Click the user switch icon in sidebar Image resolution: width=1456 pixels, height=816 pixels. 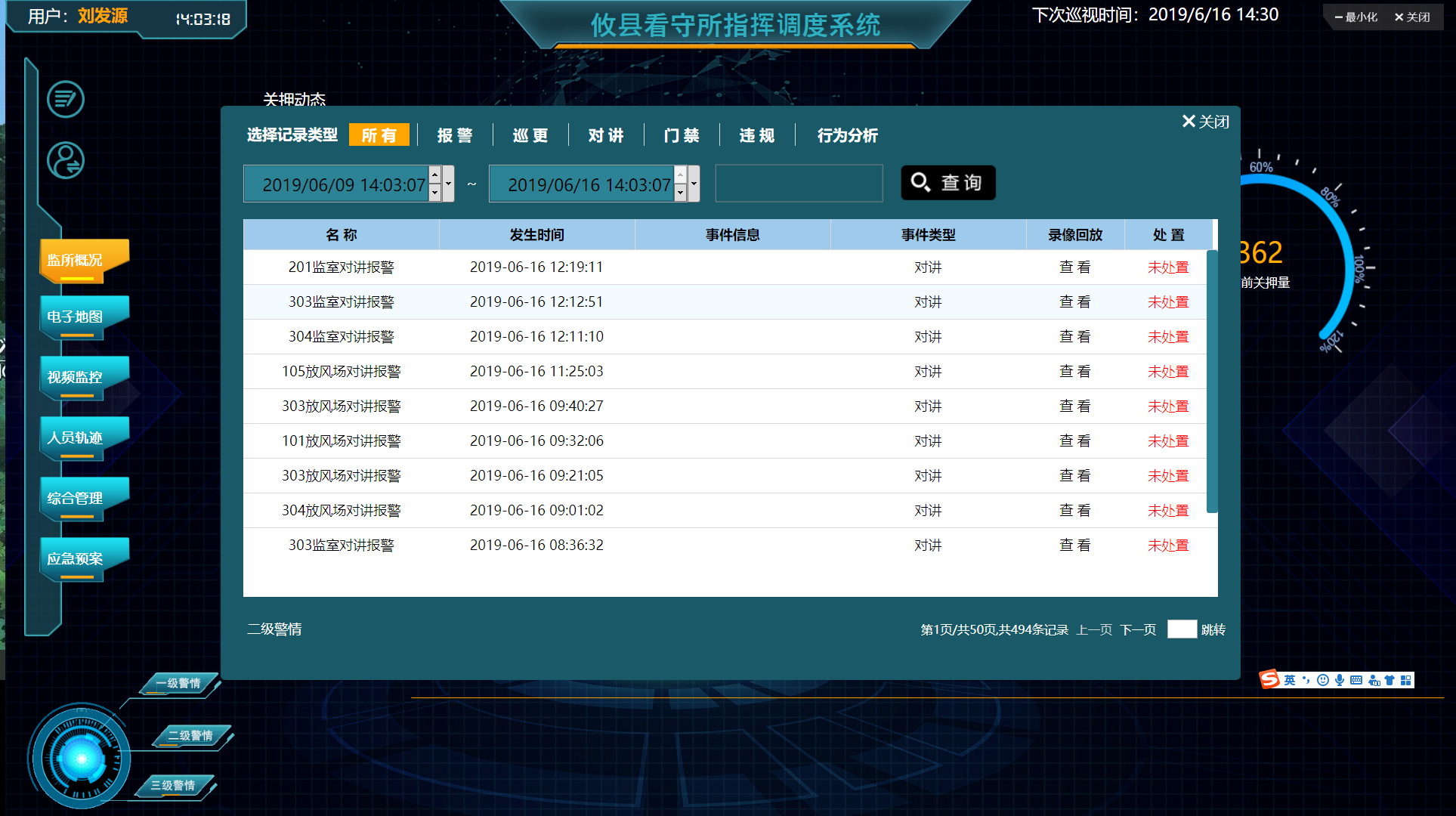coord(66,160)
